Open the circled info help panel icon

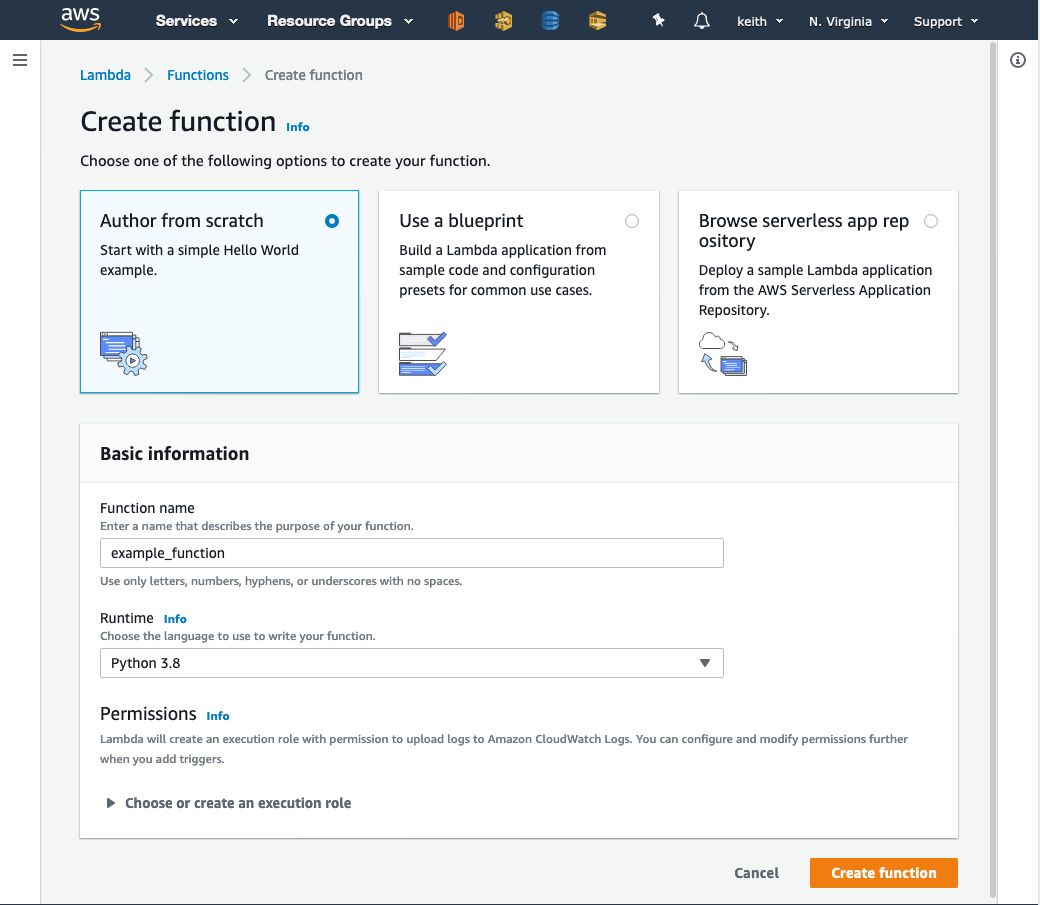point(1017,60)
